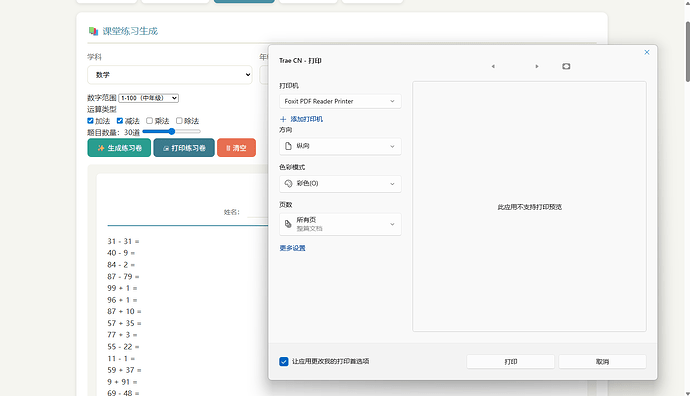Click the plus icon beside 添加打印机

point(283,119)
